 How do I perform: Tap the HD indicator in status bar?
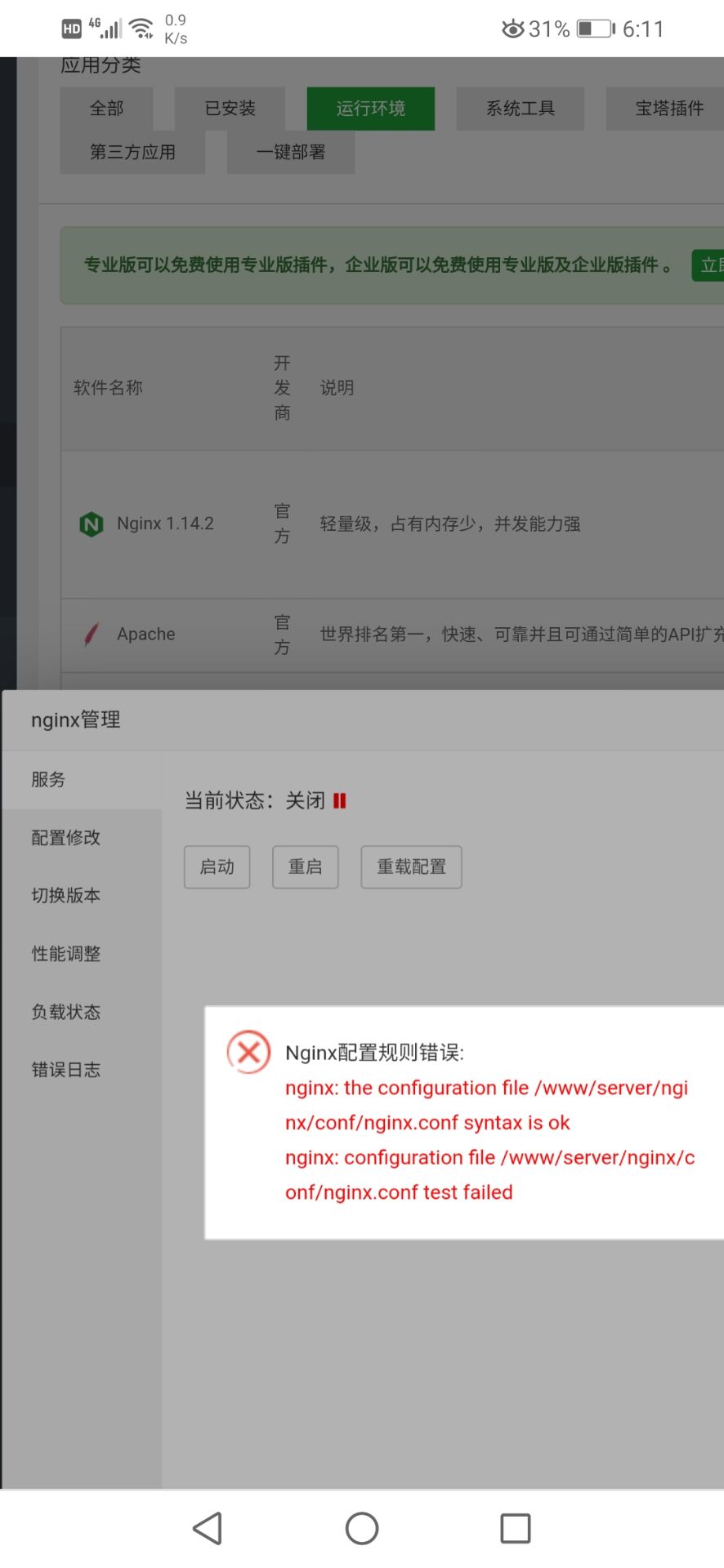pyautogui.click(x=72, y=29)
